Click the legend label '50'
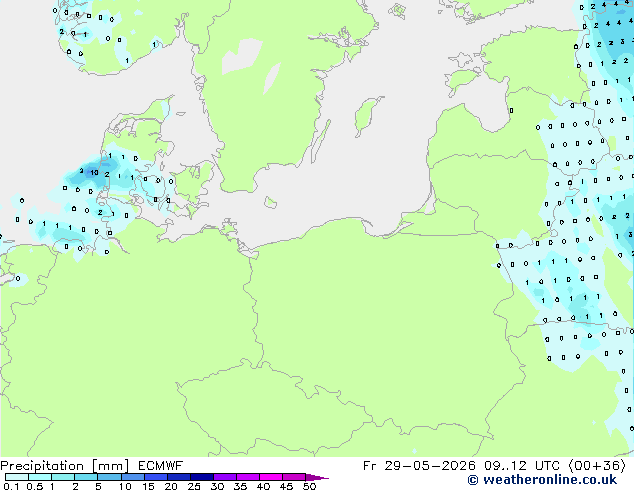 point(309,486)
